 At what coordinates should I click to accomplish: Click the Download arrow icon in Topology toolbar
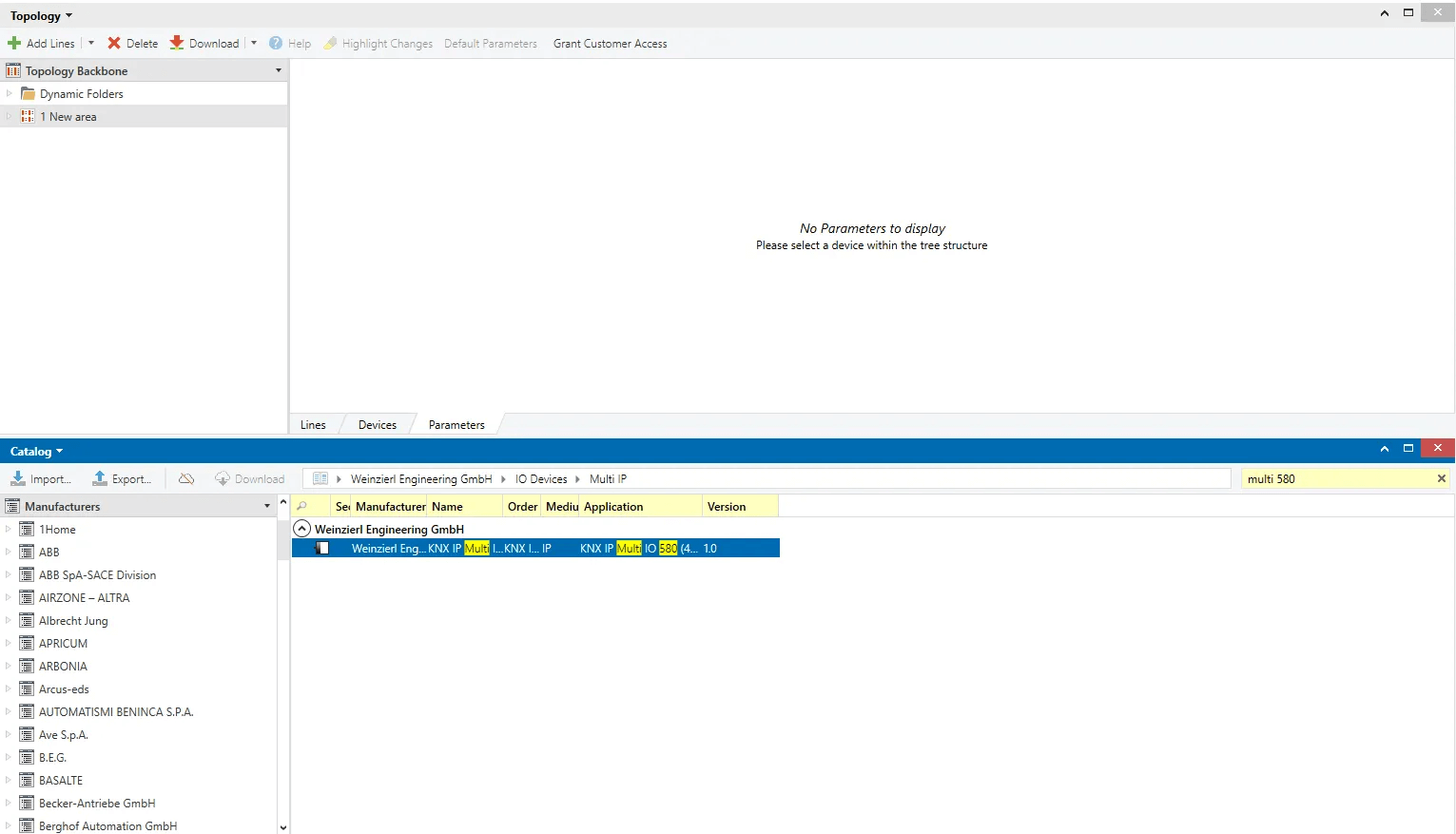pyautogui.click(x=177, y=44)
